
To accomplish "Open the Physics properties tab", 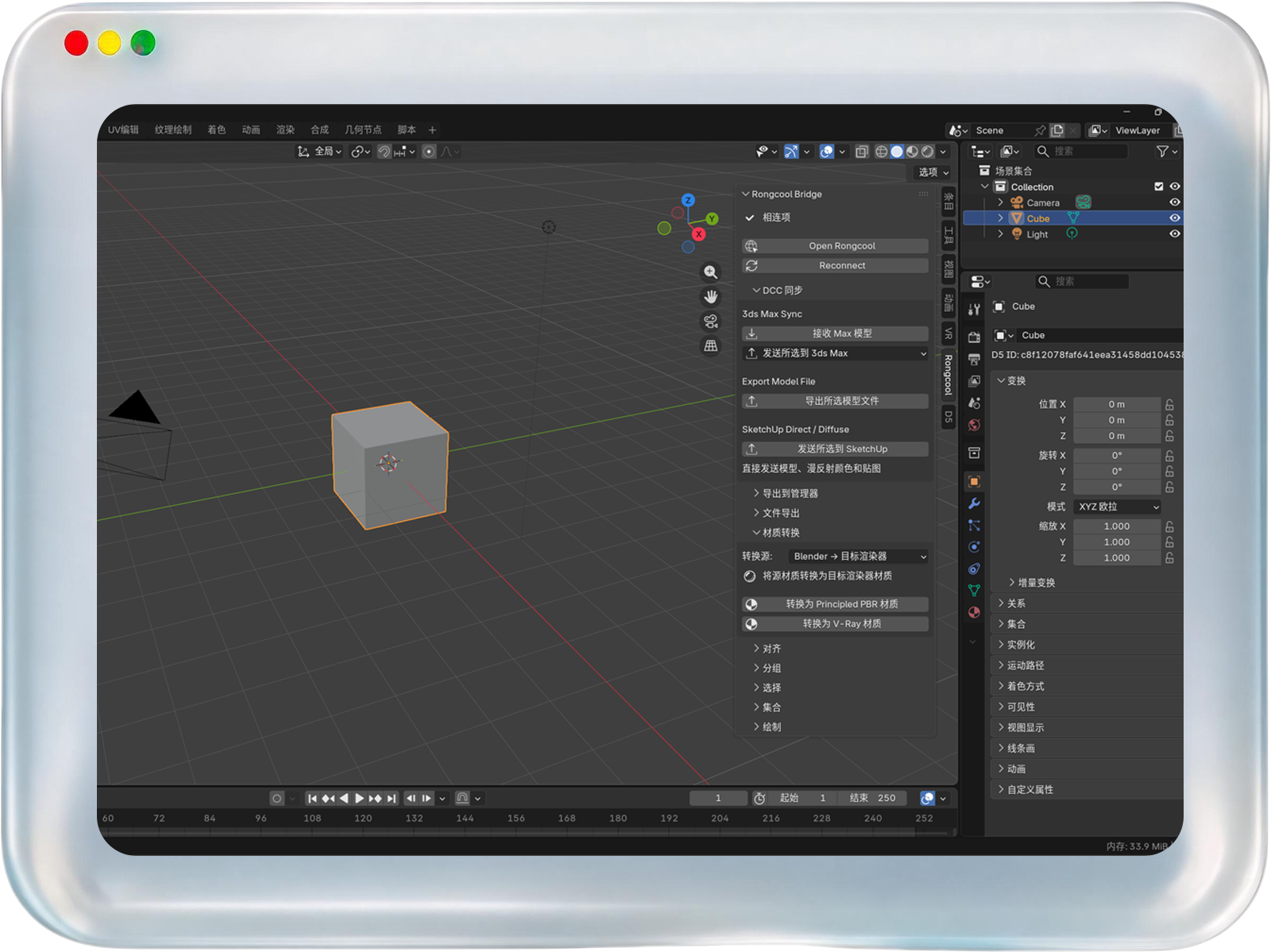I will click(974, 547).
